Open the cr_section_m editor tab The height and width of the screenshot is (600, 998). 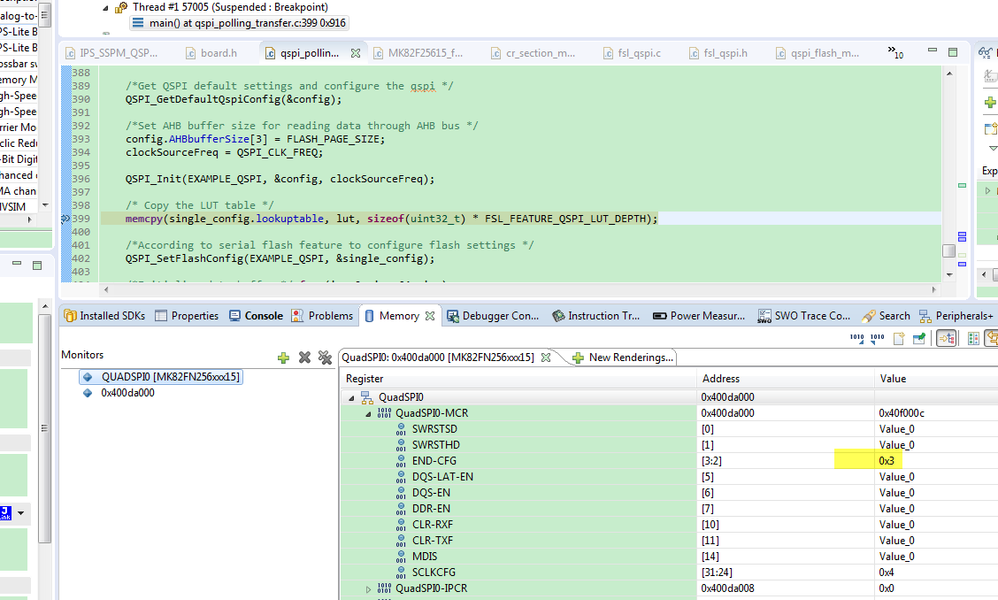[x=533, y=53]
